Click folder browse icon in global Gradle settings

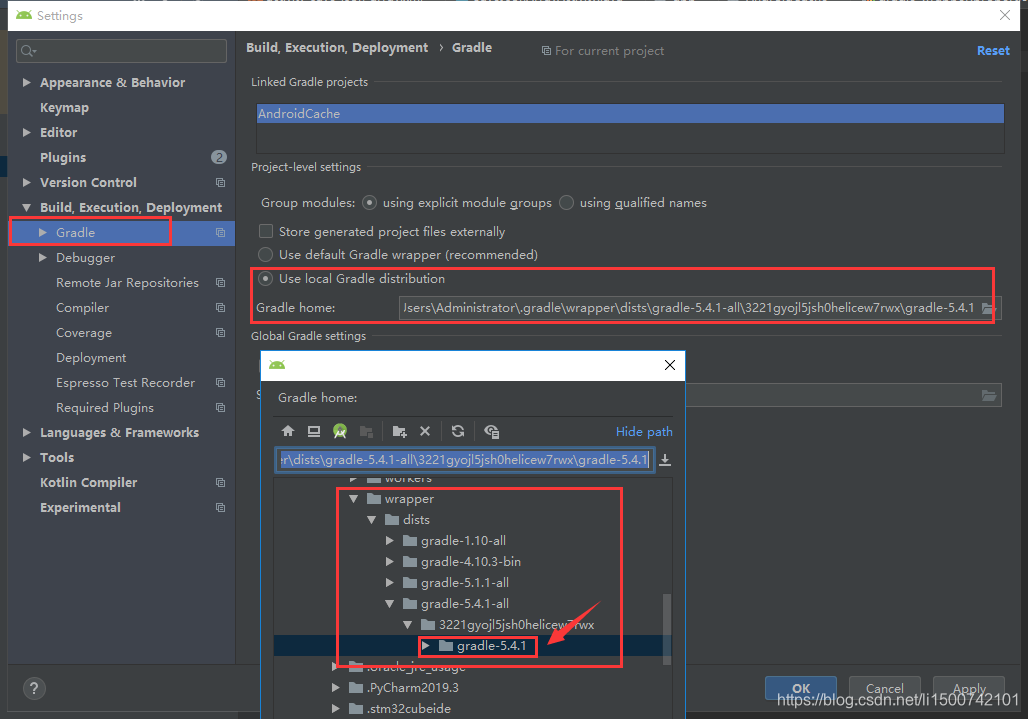[989, 395]
